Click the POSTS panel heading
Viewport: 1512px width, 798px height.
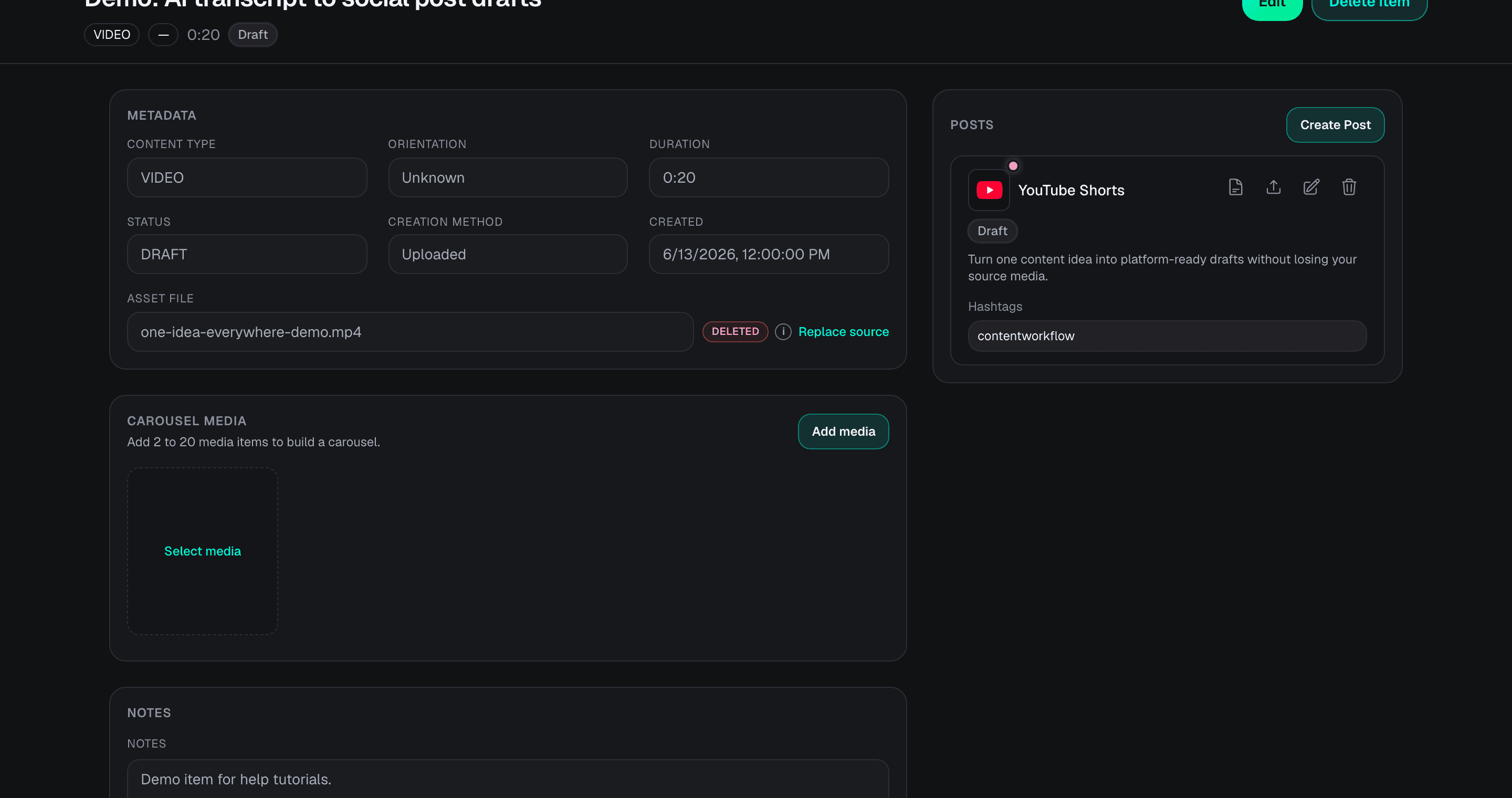[x=972, y=125]
